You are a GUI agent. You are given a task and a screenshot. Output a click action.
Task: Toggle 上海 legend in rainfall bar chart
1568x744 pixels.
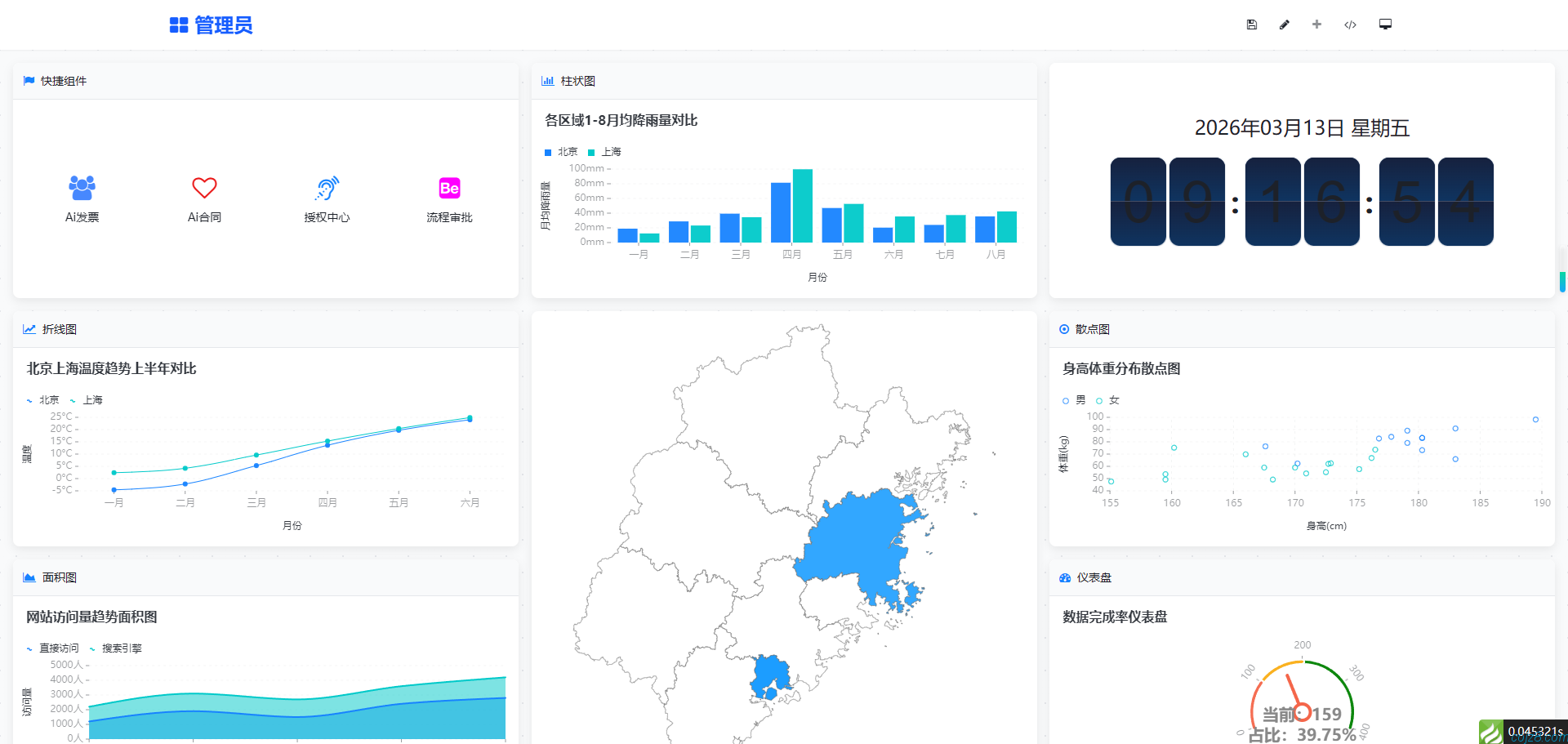605,152
